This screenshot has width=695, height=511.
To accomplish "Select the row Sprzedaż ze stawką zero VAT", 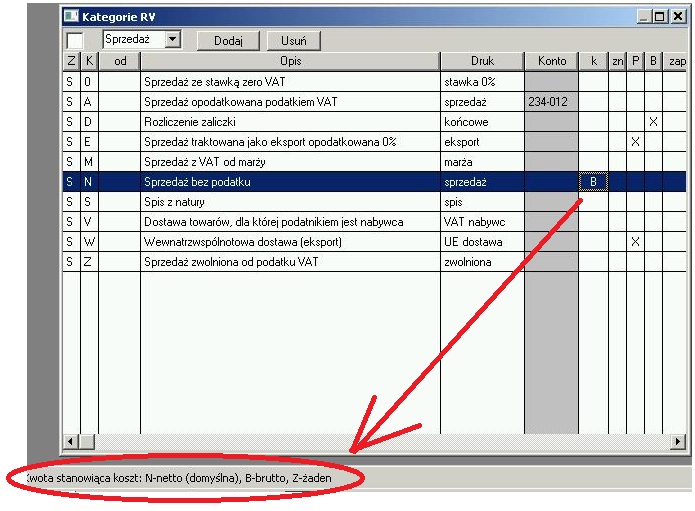I will pos(289,81).
